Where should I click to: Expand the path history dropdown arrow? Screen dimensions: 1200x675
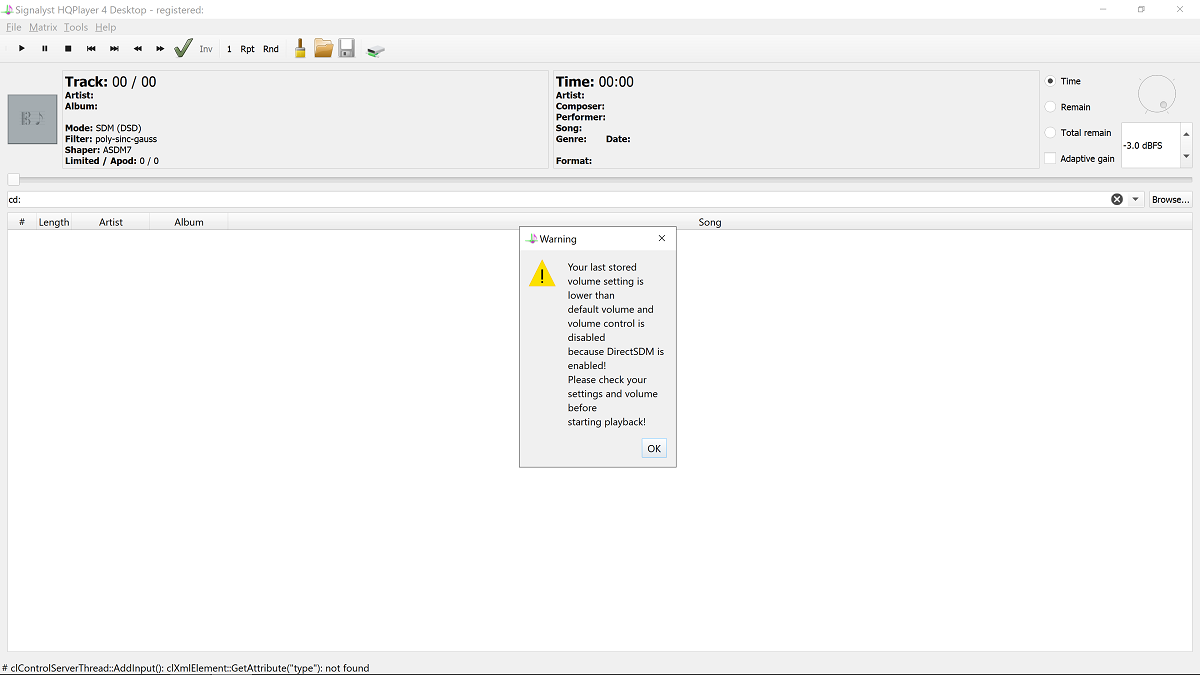point(1136,199)
